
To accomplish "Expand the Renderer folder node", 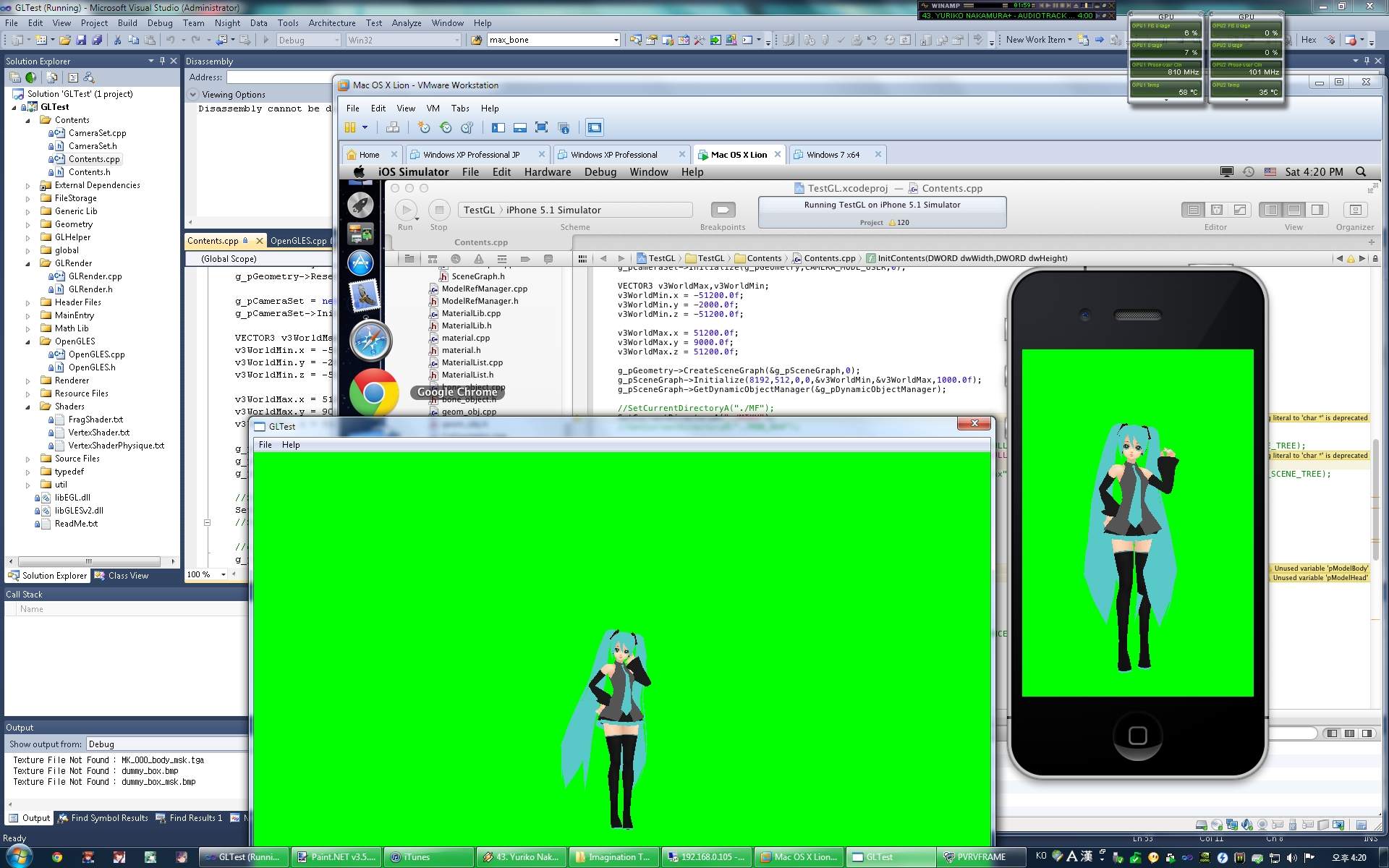I will point(28,380).
